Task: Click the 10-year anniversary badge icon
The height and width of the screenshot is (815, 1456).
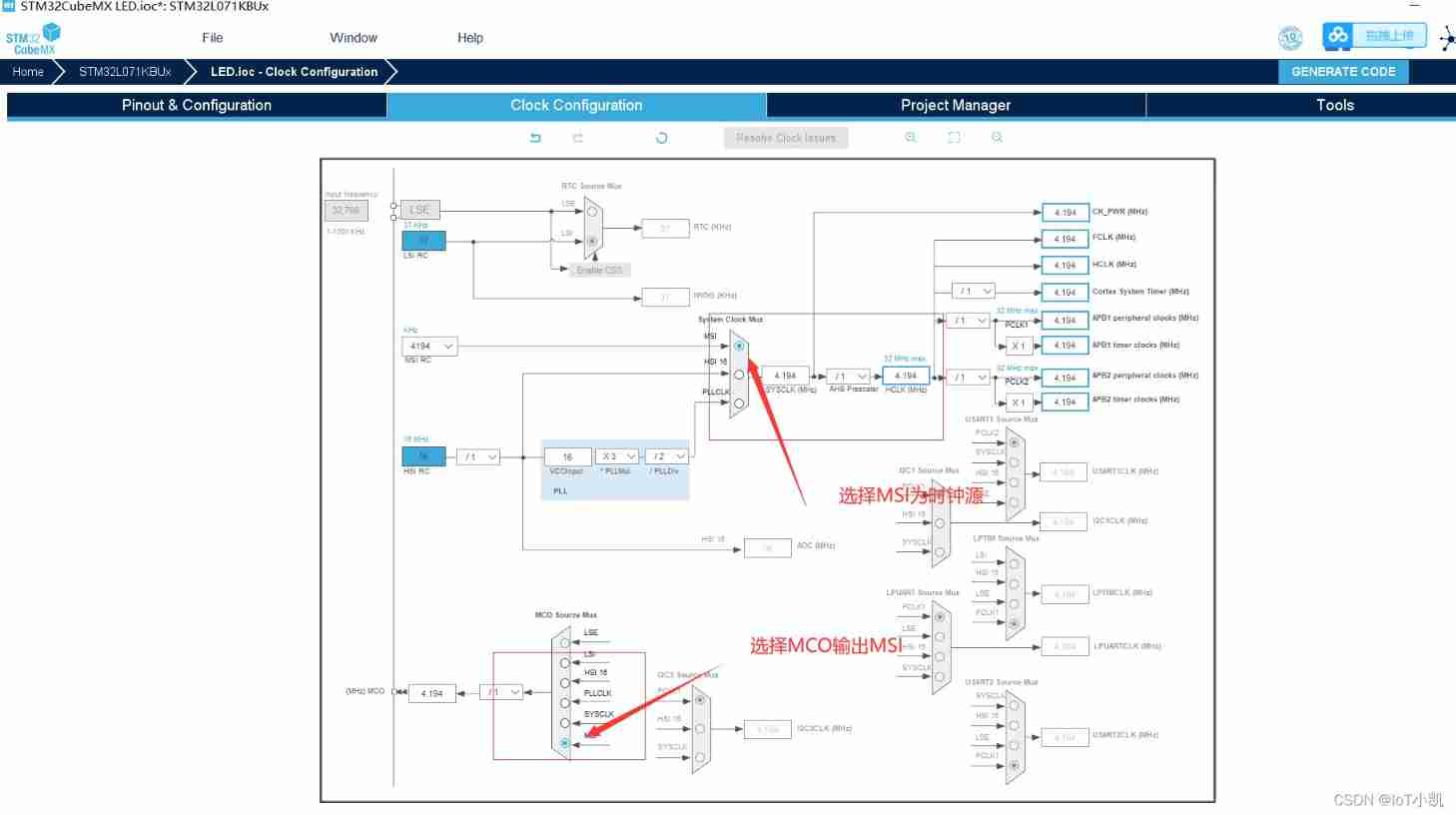Action: (1290, 38)
